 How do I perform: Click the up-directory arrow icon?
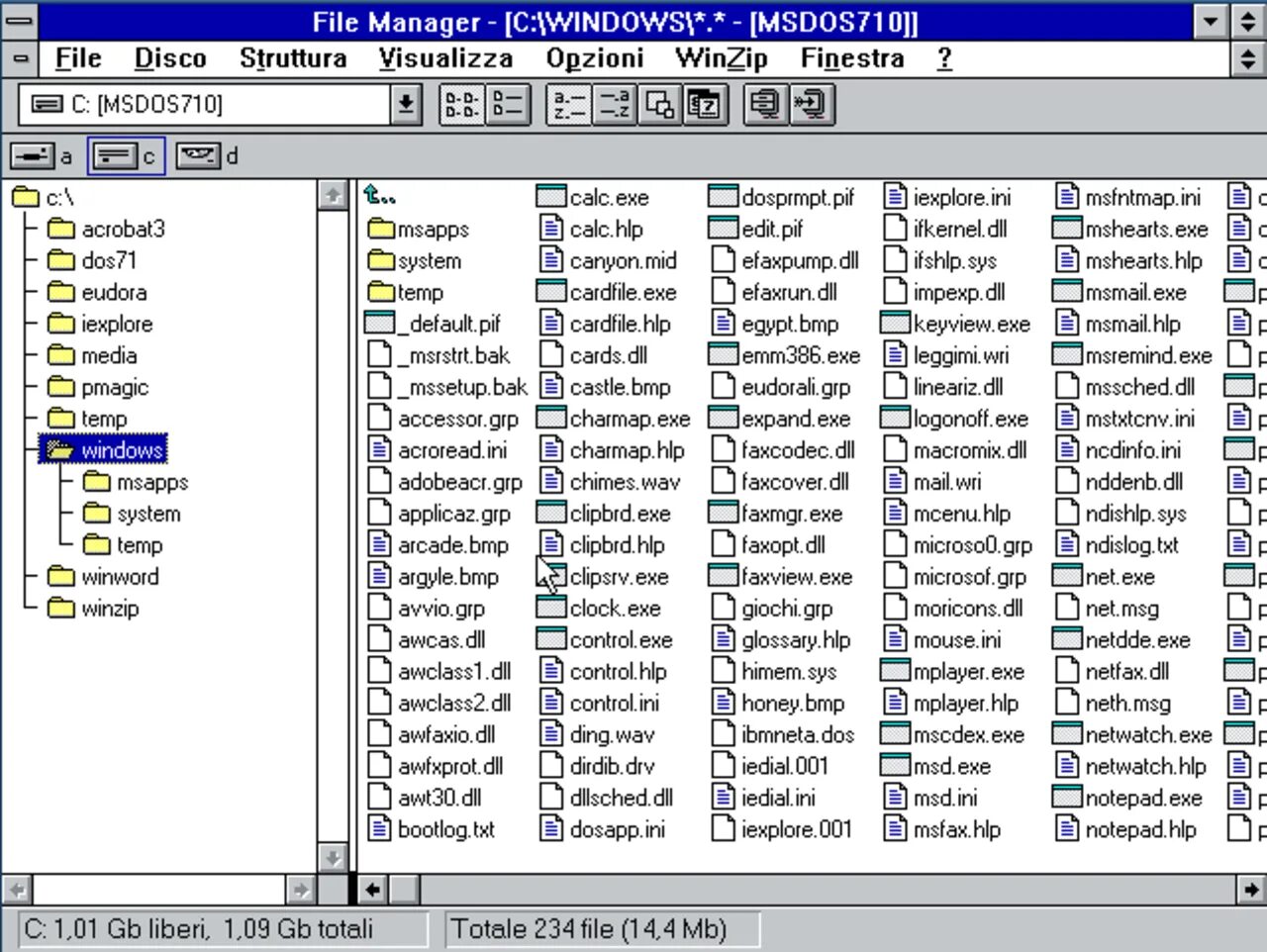coord(379,196)
